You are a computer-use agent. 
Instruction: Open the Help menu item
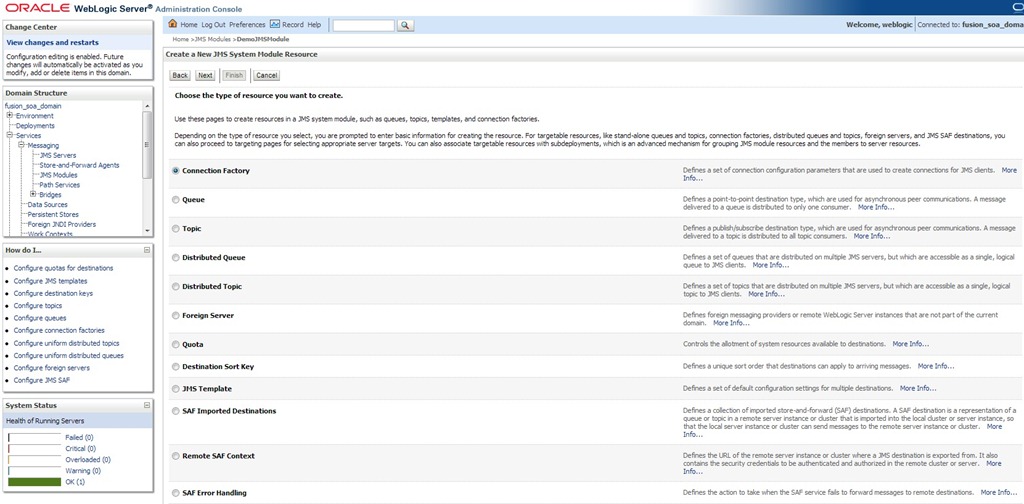(x=314, y=24)
